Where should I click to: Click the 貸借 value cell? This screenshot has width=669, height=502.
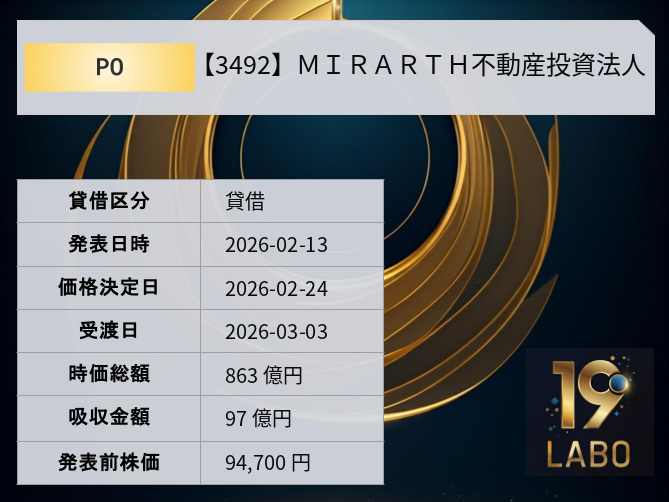point(292,201)
